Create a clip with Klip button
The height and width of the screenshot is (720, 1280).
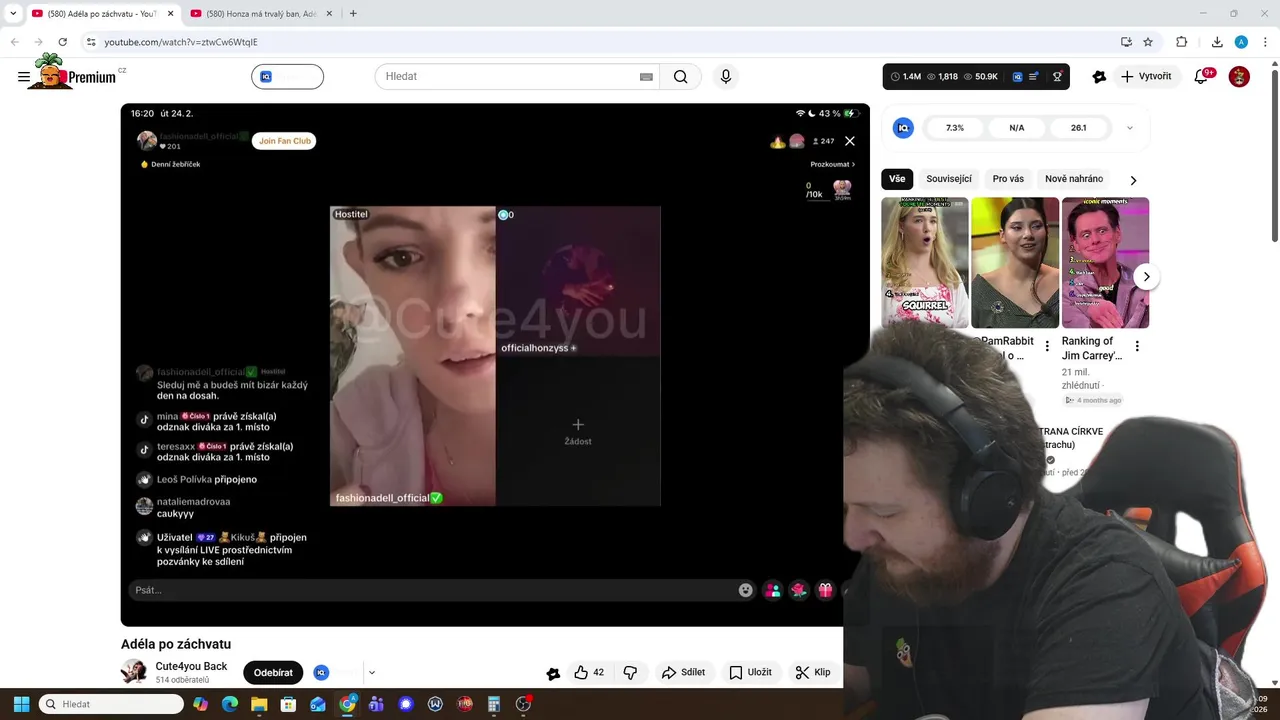click(x=813, y=673)
